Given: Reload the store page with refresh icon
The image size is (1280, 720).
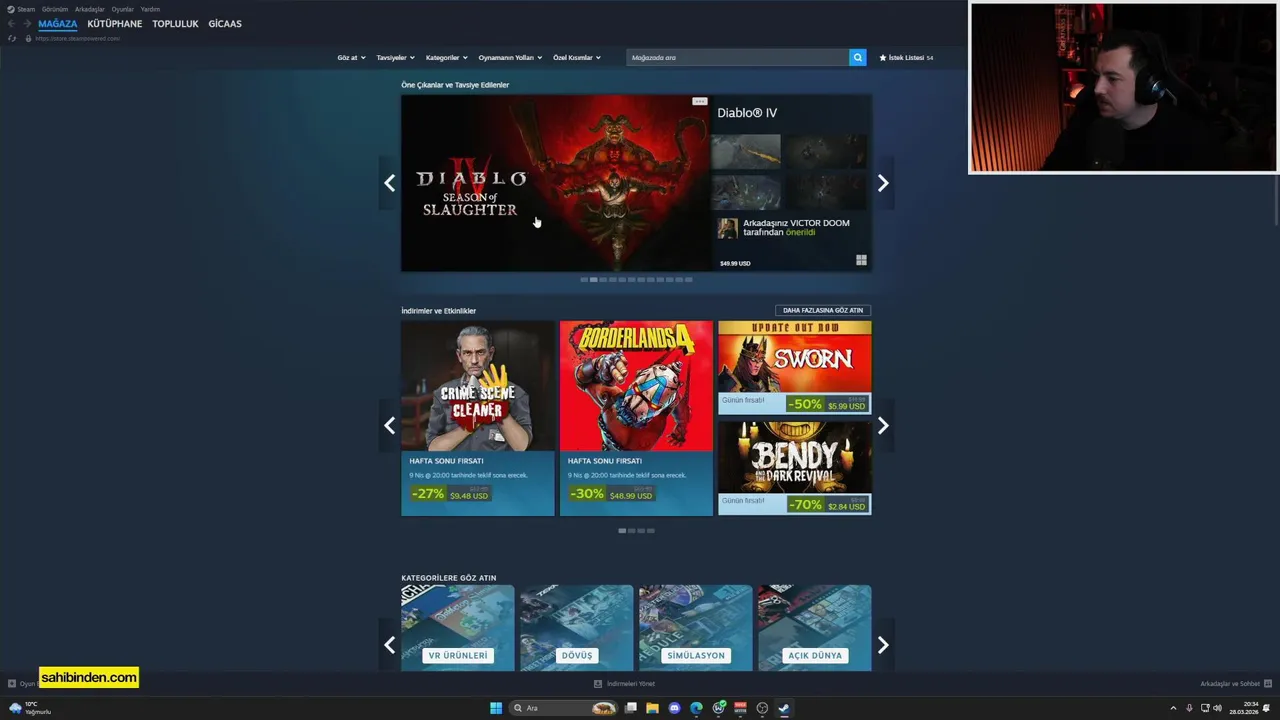Looking at the screenshot, I should coord(12,38).
